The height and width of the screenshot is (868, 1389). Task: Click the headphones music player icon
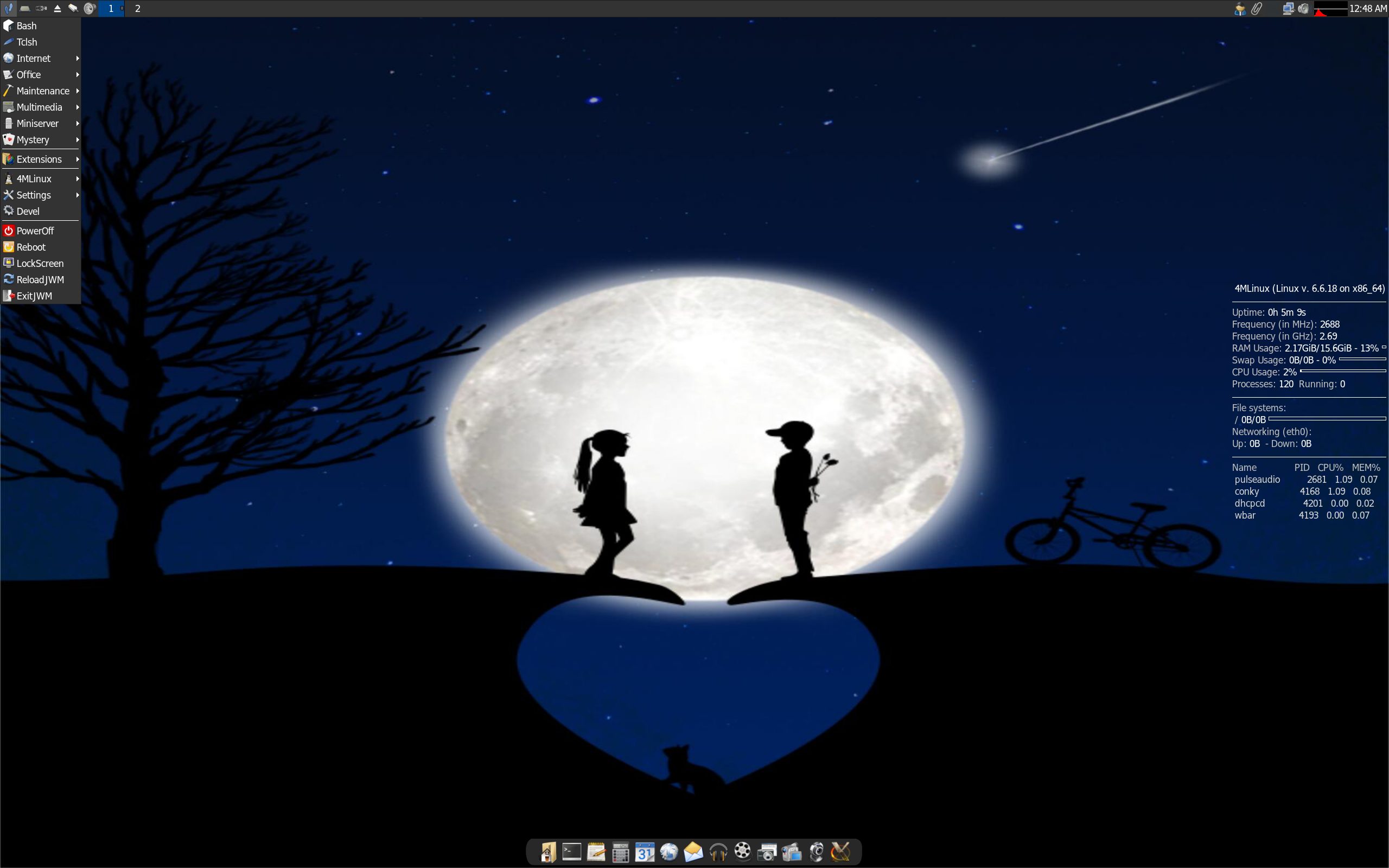718,852
